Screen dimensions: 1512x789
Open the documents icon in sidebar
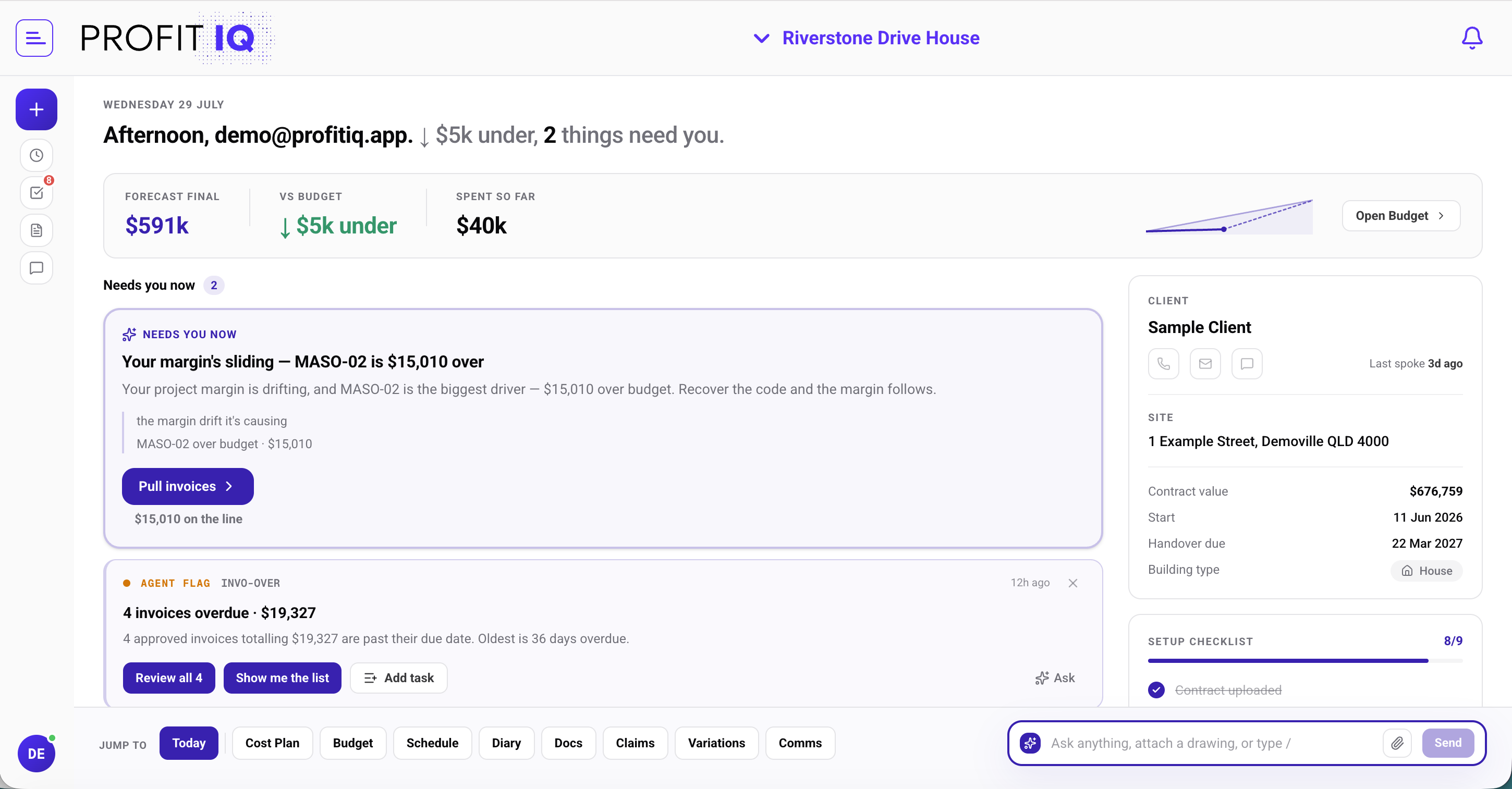(36, 230)
